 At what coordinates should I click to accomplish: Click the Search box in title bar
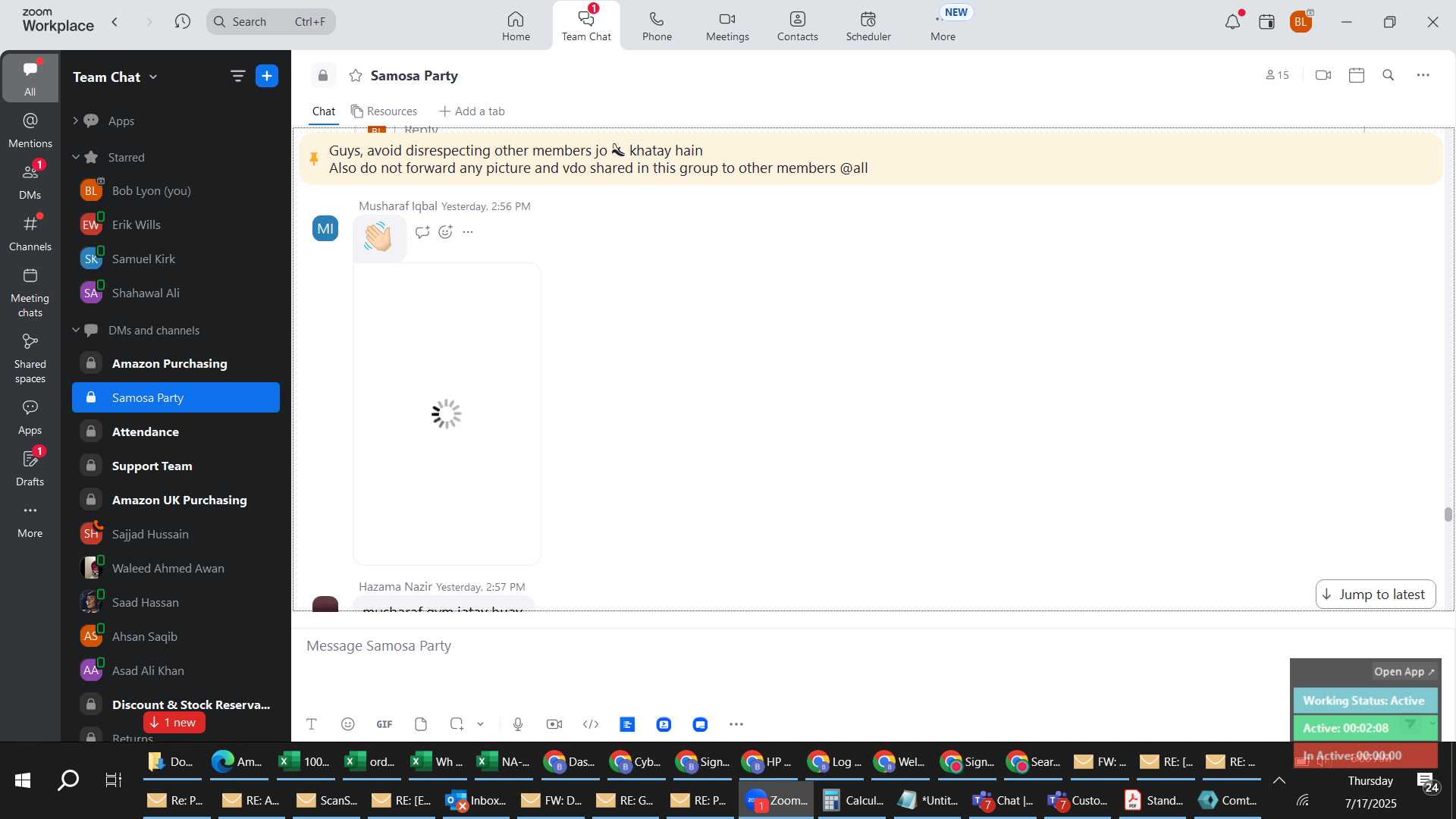[271, 21]
